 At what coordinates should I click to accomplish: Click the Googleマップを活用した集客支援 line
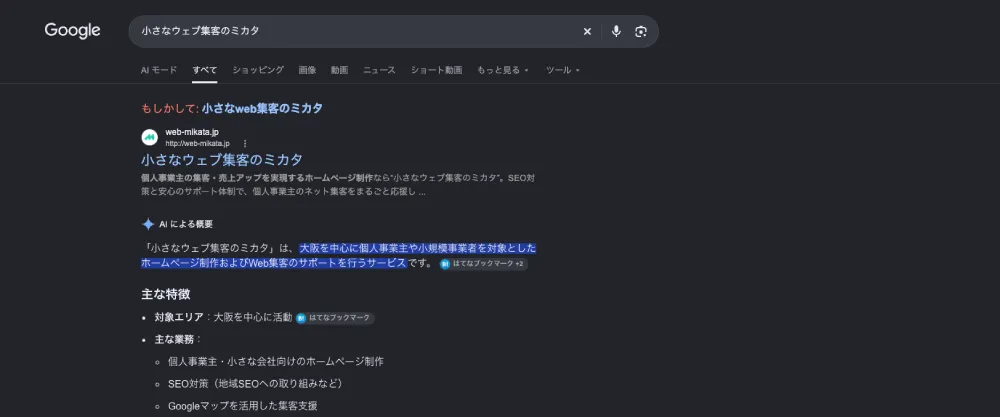point(243,406)
